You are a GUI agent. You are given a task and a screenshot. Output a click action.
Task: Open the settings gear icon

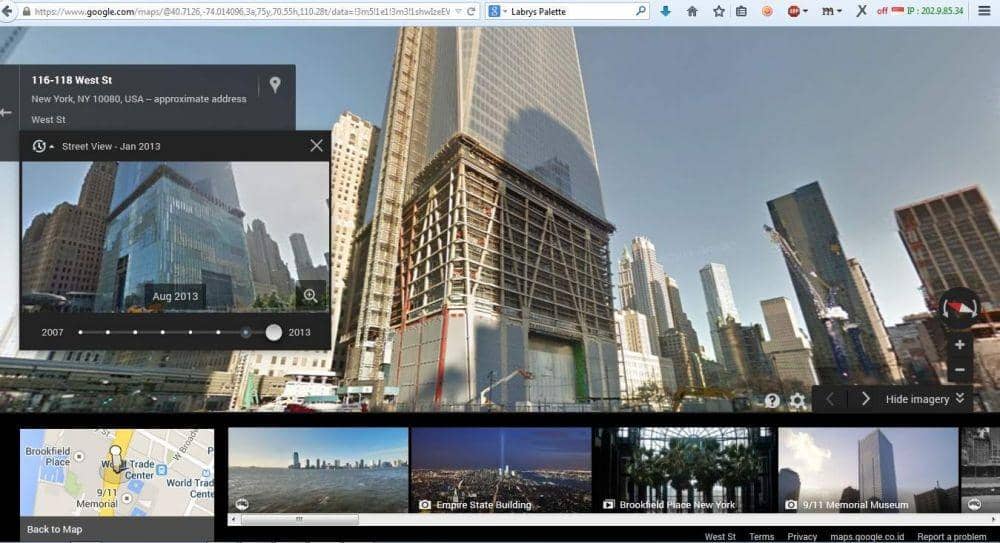797,400
